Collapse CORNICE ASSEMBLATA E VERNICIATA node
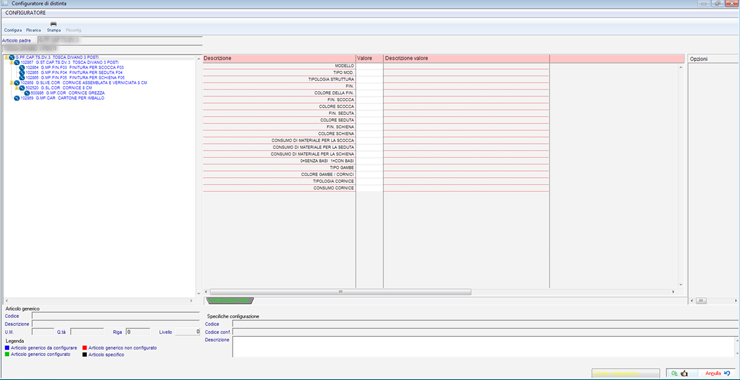Screen dimensions: 740x380 [x=11, y=83]
